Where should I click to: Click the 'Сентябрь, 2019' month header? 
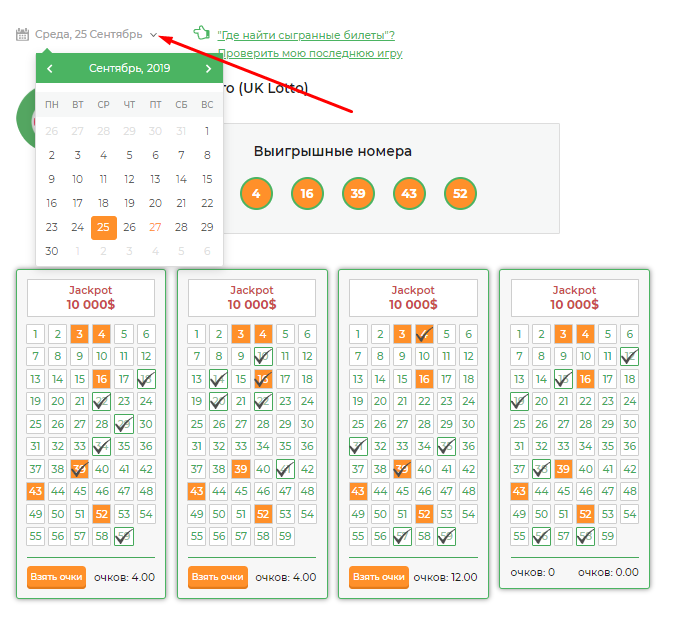(130, 68)
